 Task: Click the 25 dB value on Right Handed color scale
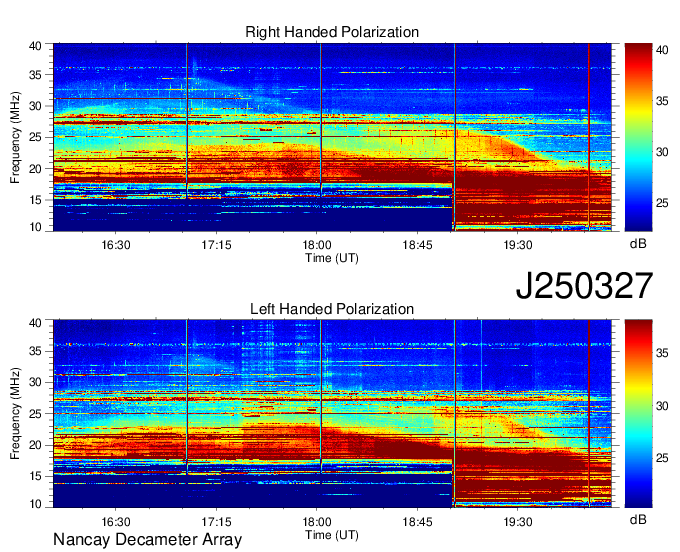tap(662, 203)
